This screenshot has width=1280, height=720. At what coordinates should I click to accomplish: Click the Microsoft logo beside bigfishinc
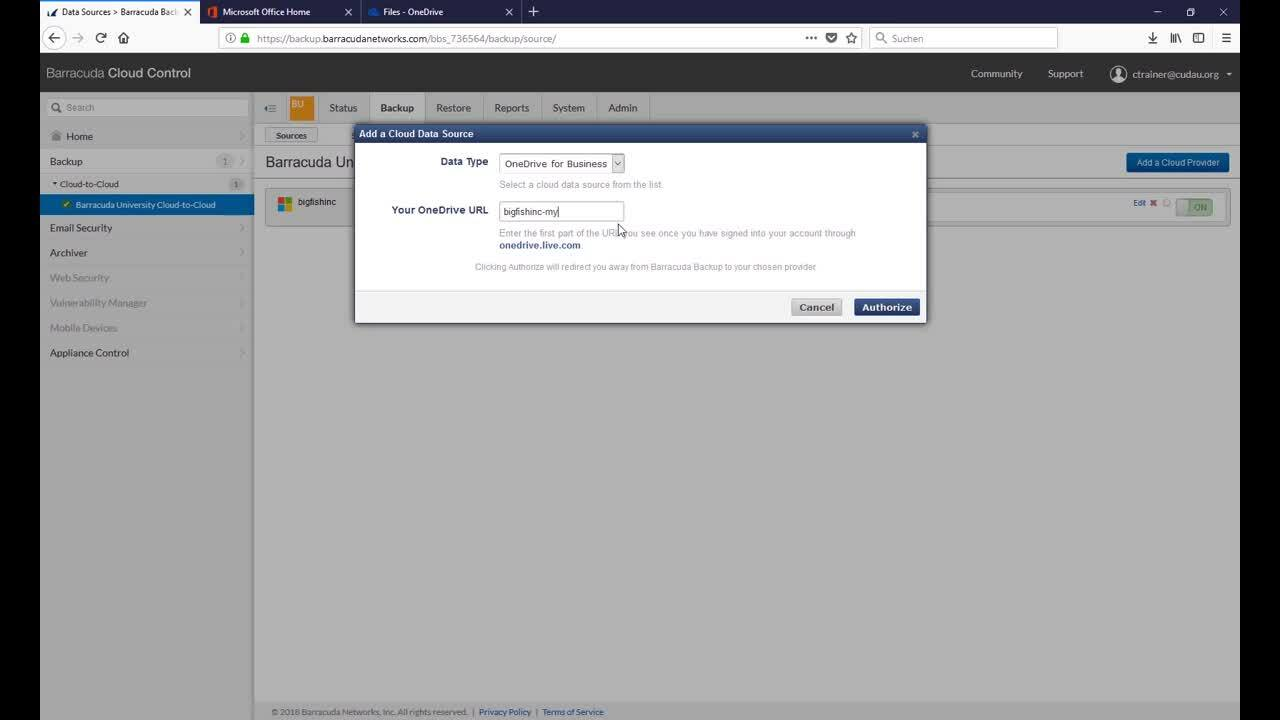click(285, 203)
